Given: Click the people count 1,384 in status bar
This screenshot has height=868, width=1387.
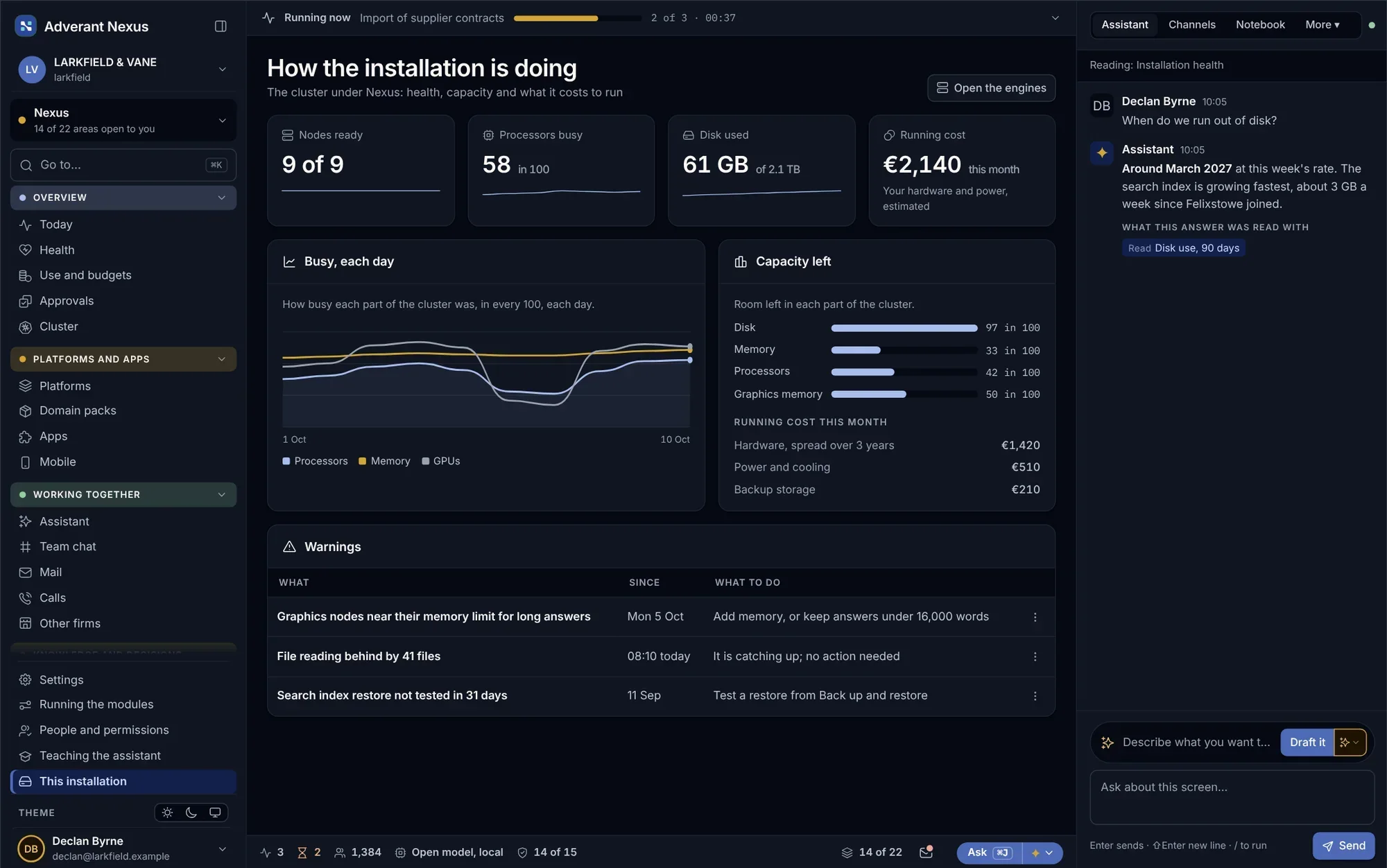Looking at the screenshot, I should pyautogui.click(x=358, y=852).
